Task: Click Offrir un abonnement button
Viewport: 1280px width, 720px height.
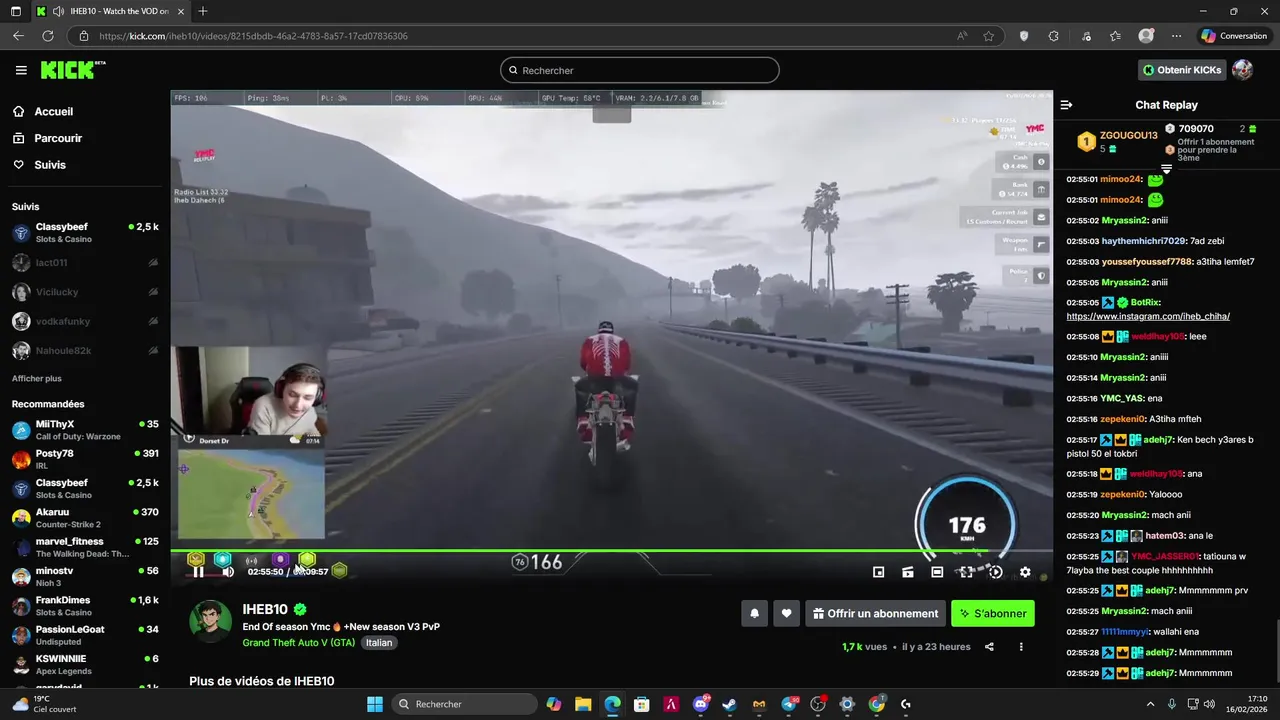Action: [x=875, y=614]
